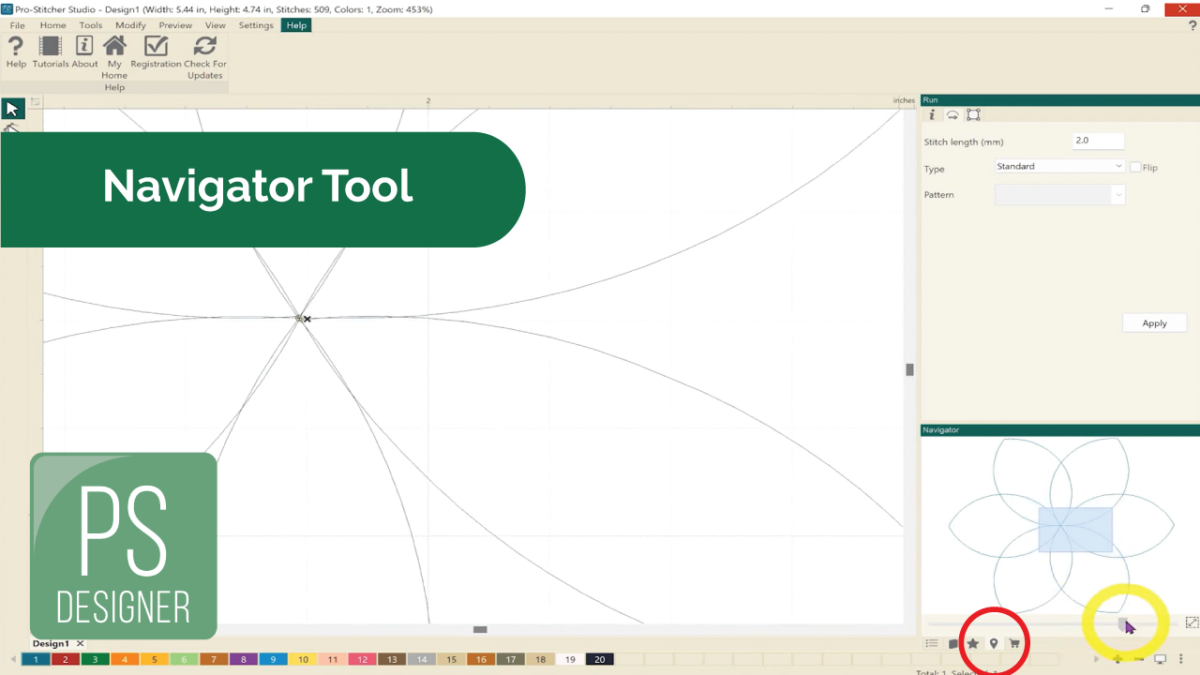Open the shopping cart in the Navigator bar

(x=1014, y=643)
